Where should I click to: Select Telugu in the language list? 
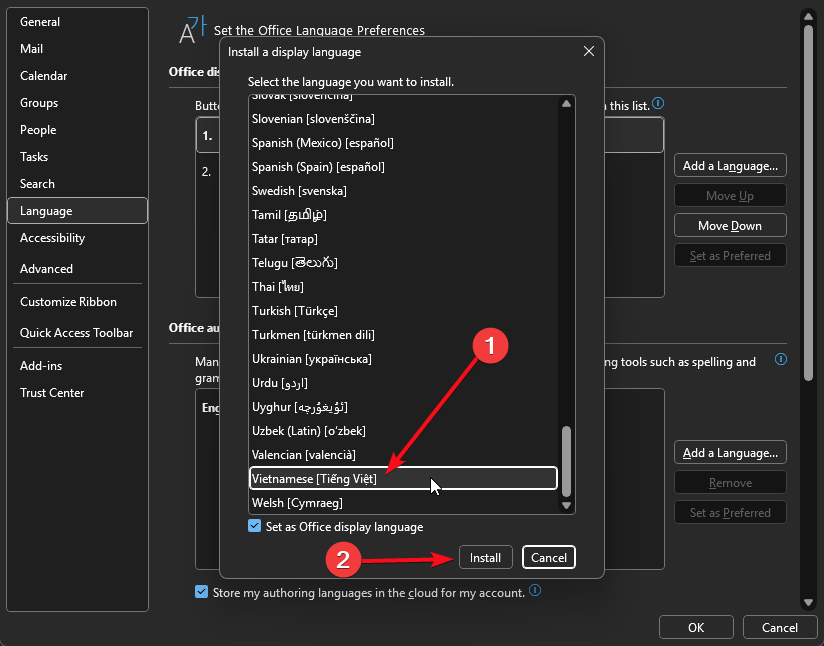coord(403,262)
